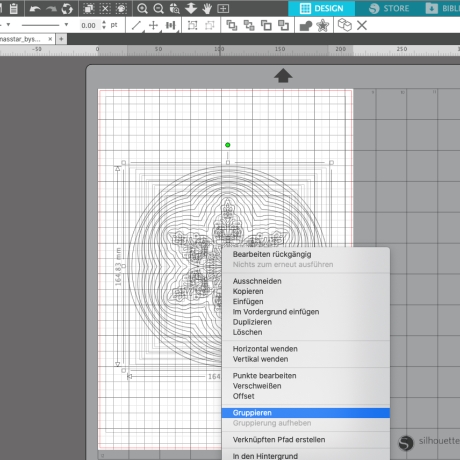Viewport: 460px width, 460px height.
Task: Choose Horizontal wenden
Action: click(265, 349)
